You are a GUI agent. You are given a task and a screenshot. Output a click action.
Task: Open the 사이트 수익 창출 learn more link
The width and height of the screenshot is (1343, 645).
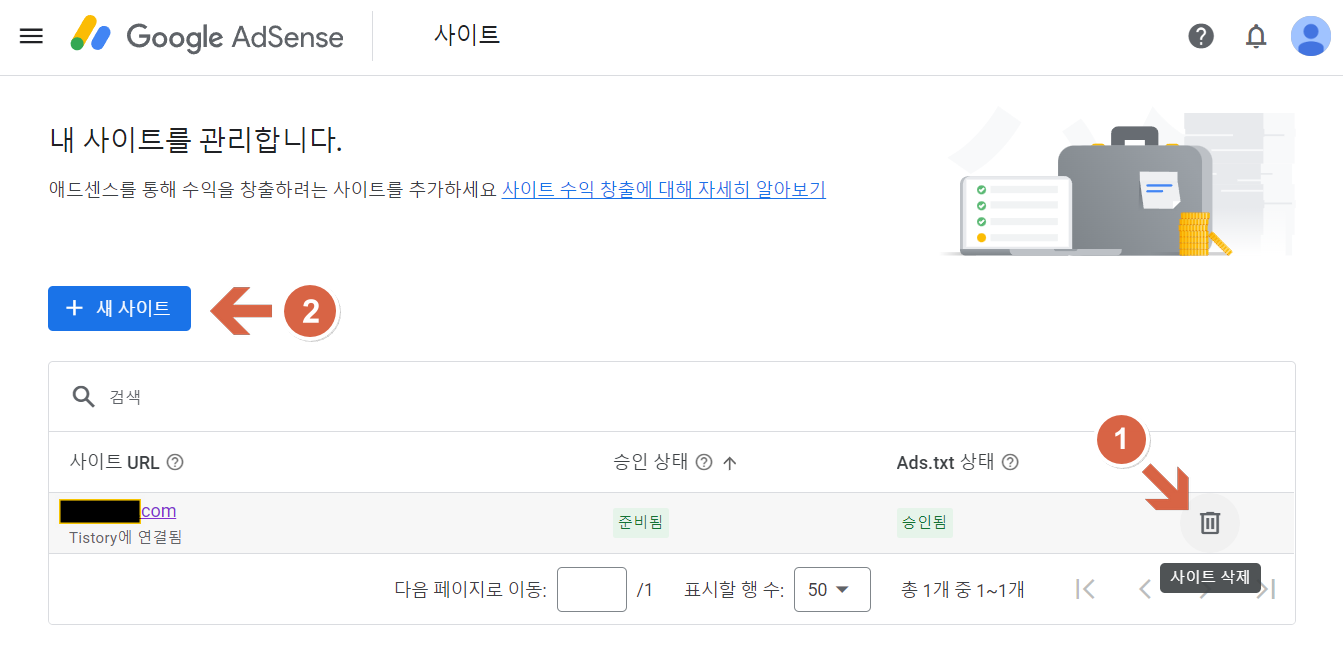(665, 189)
